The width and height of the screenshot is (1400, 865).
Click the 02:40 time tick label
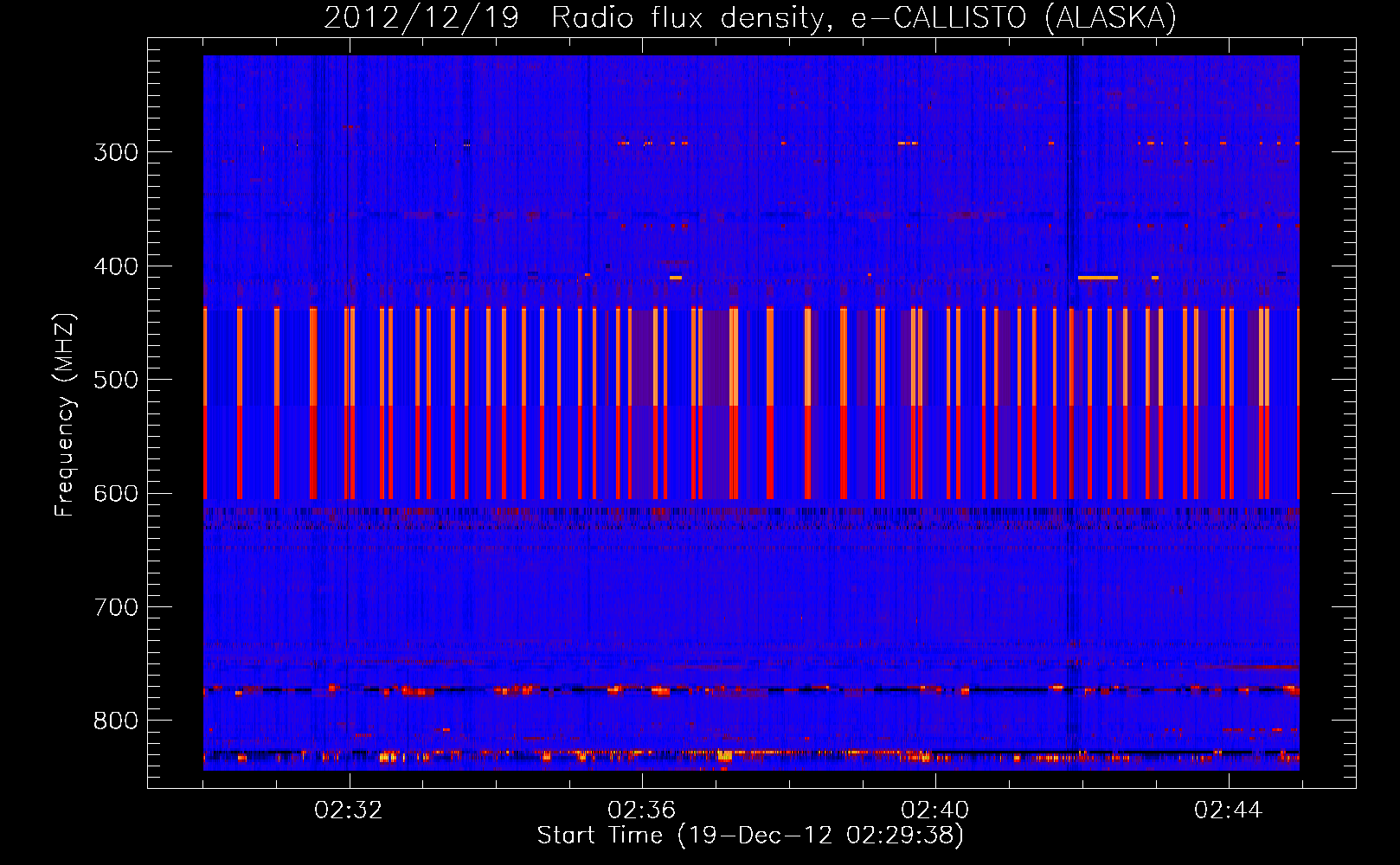pos(935,811)
